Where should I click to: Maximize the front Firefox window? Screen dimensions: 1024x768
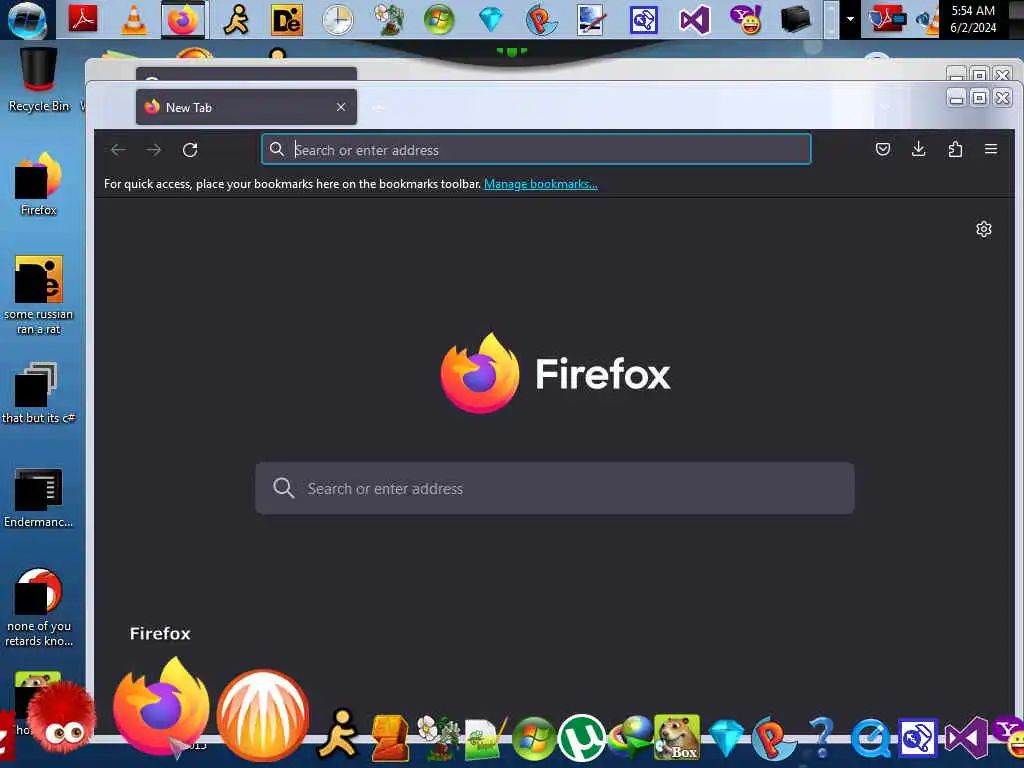click(979, 98)
